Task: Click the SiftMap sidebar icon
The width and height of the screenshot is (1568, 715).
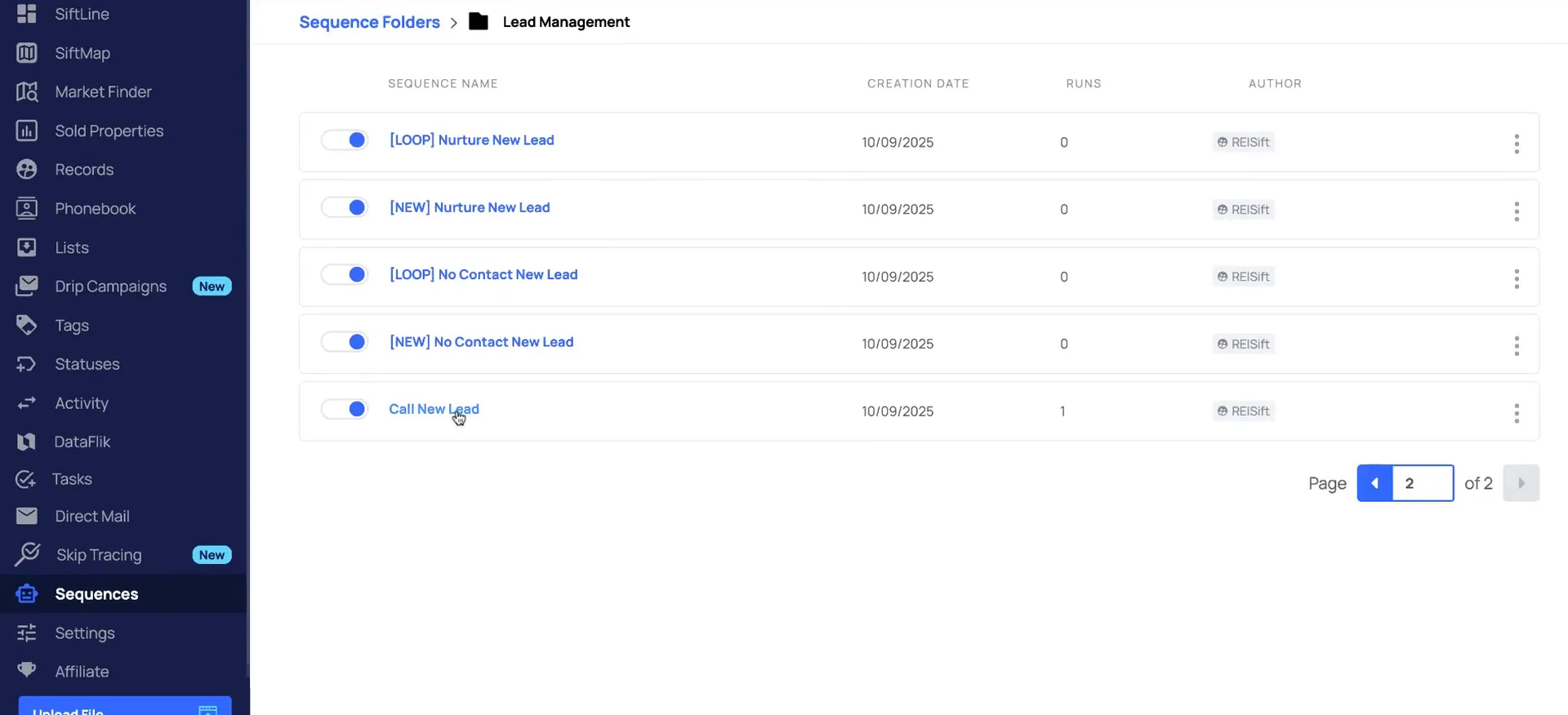Action: [26, 53]
